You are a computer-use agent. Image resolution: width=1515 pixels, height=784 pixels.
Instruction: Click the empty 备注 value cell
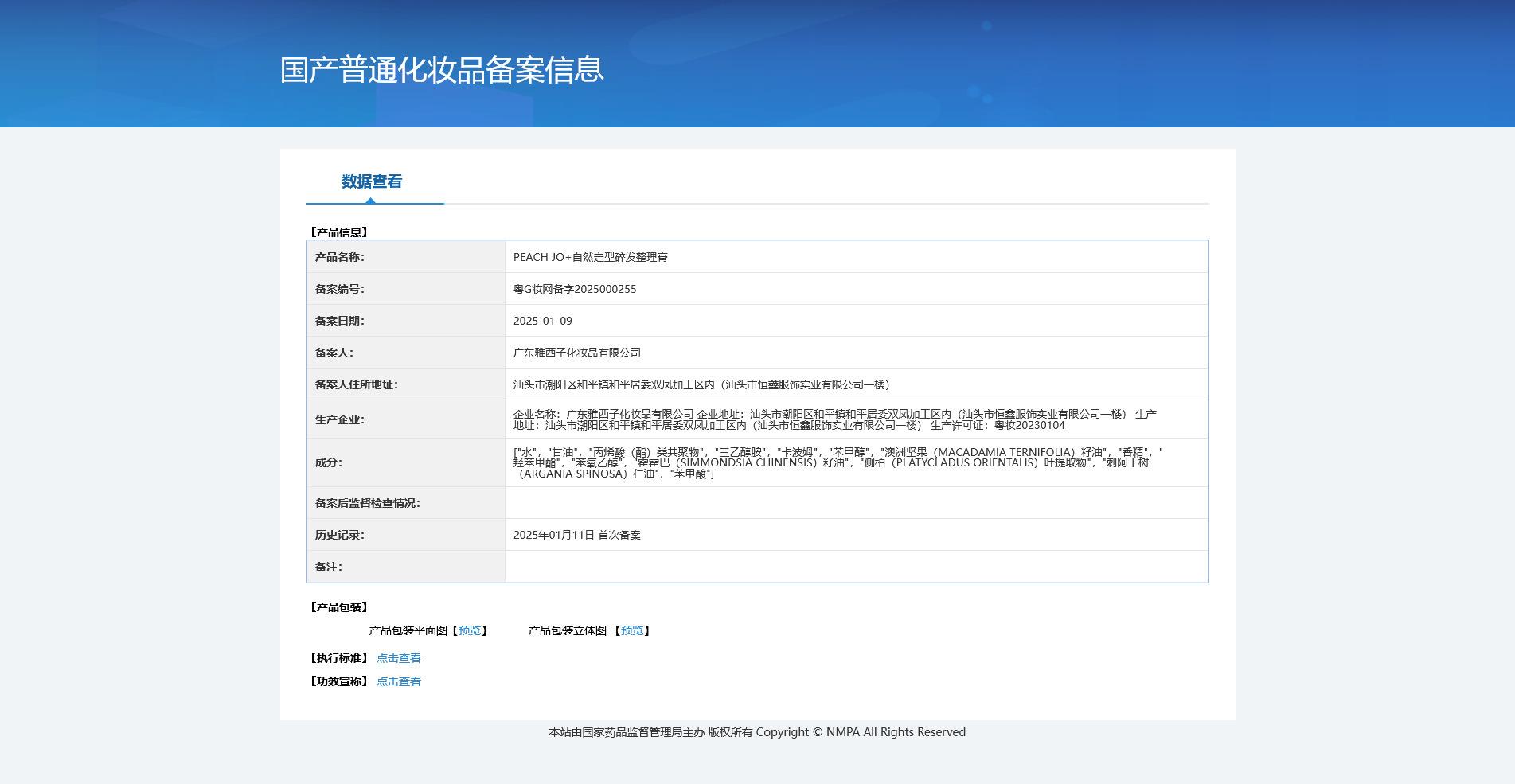[x=856, y=567]
